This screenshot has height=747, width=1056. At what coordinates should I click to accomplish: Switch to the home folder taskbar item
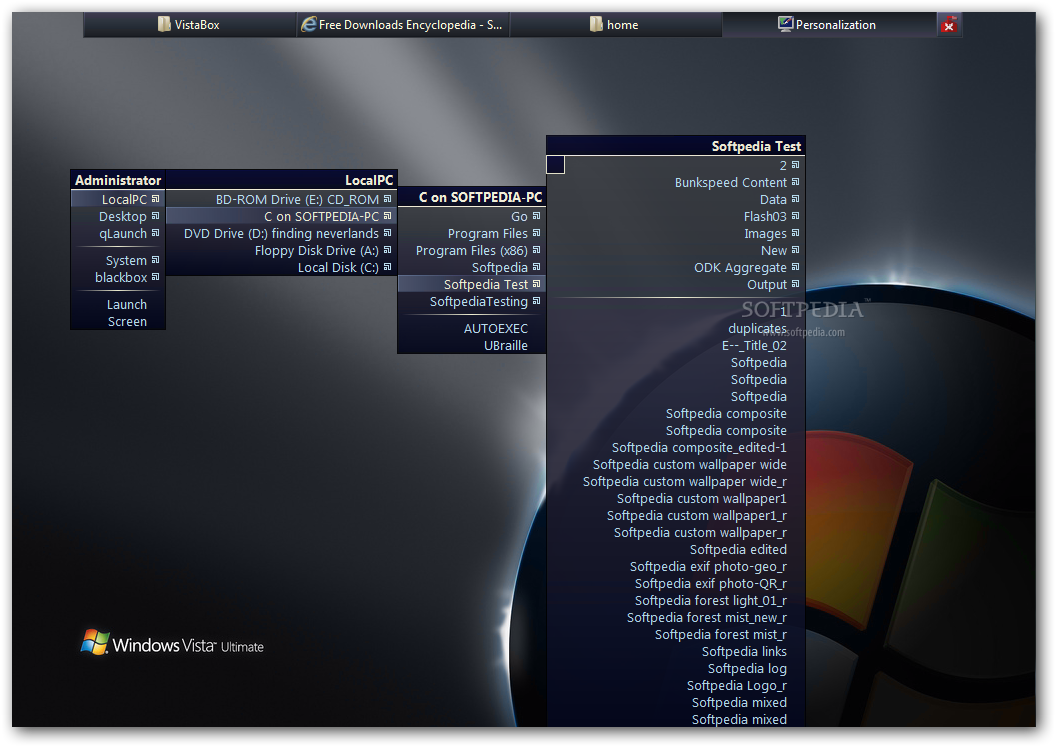pos(616,25)
